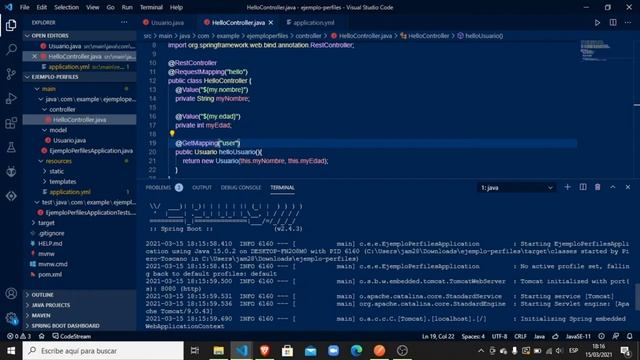640x360 pixels.
Task: Open File Explorer from the taskbar
Action: [219, 351]
